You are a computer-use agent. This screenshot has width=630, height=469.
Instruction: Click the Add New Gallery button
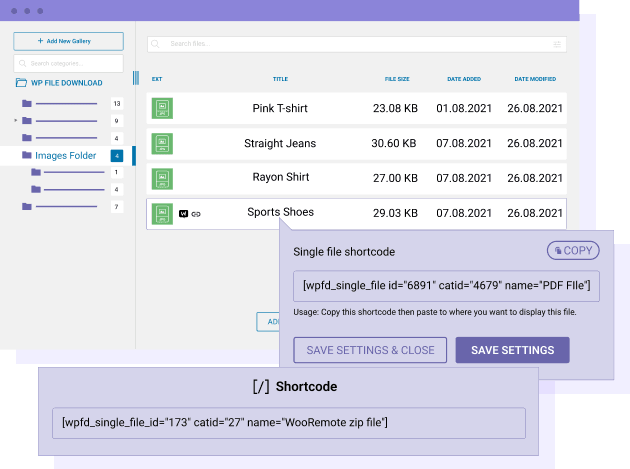pyautogui.click(x=68, y=41)
